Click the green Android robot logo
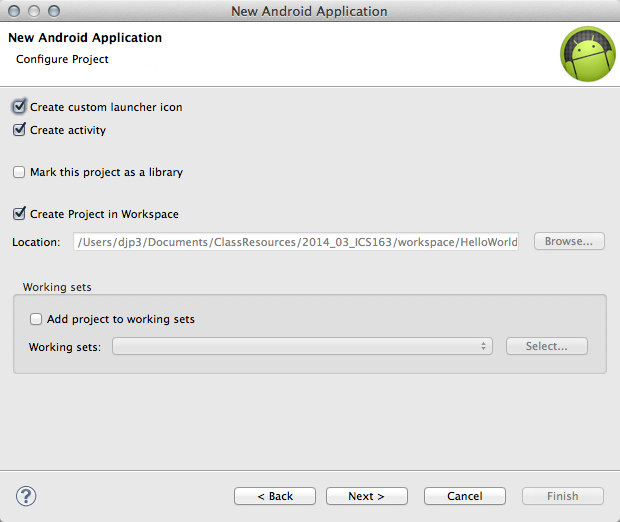 point(587,54)
